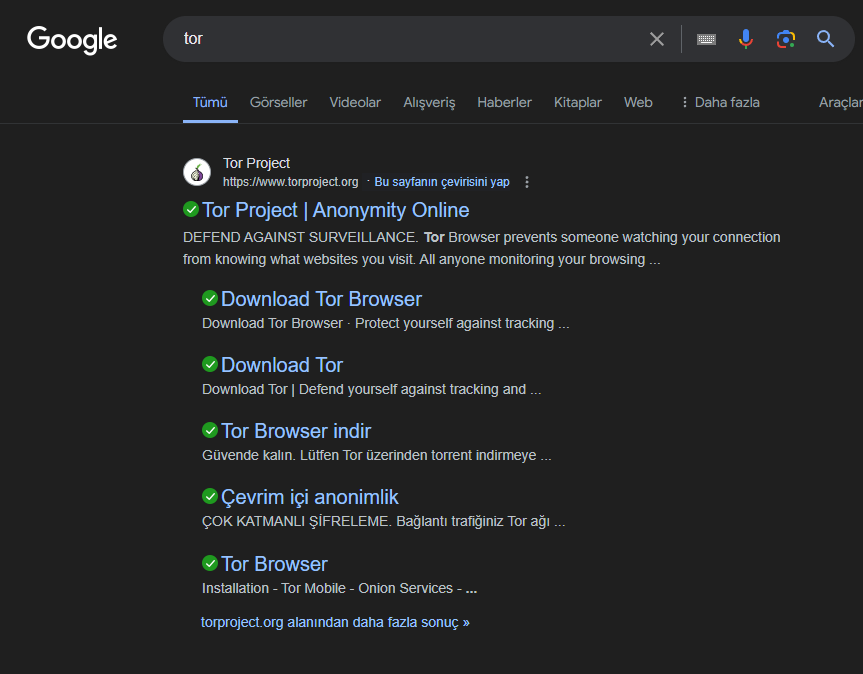The width and height of the screenshot is (863, 674).
Task: Click the Tor Project onion favicon
Action: [197, 172]
